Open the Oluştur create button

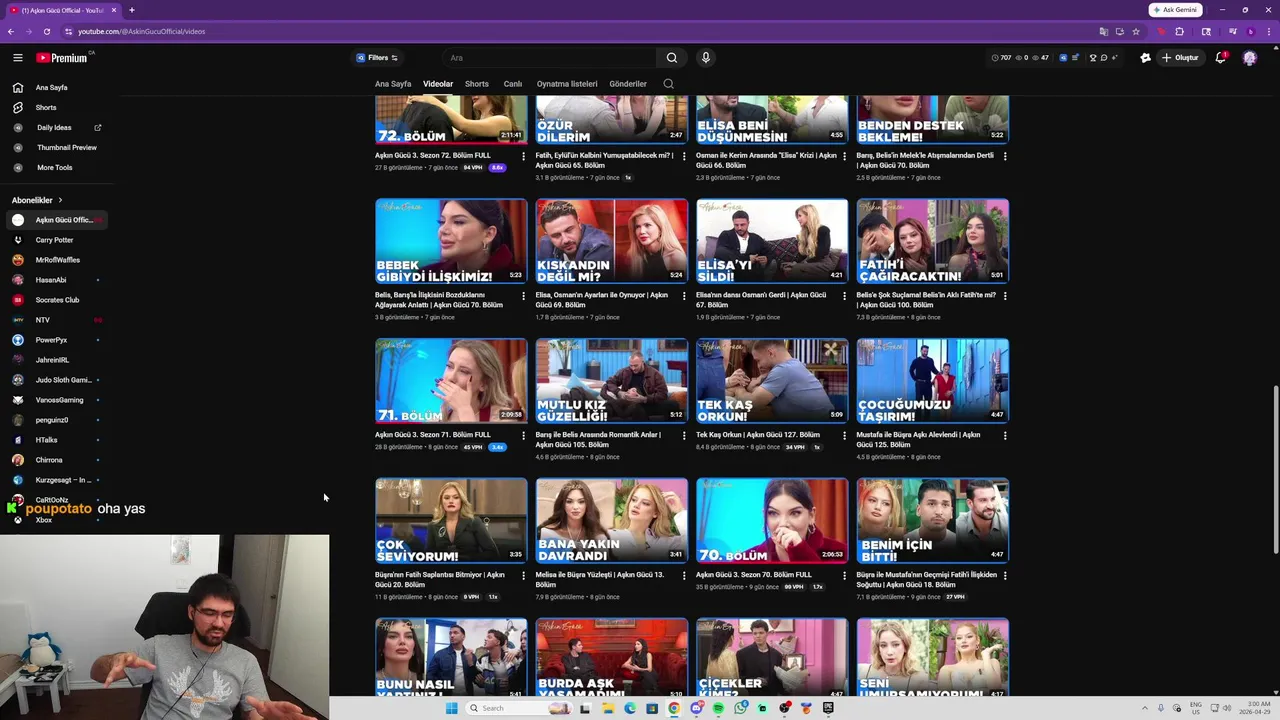1180,58
